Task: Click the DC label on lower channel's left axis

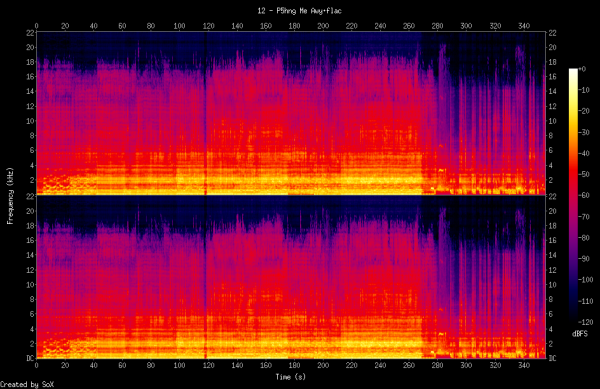Action: tap(30, 358)
